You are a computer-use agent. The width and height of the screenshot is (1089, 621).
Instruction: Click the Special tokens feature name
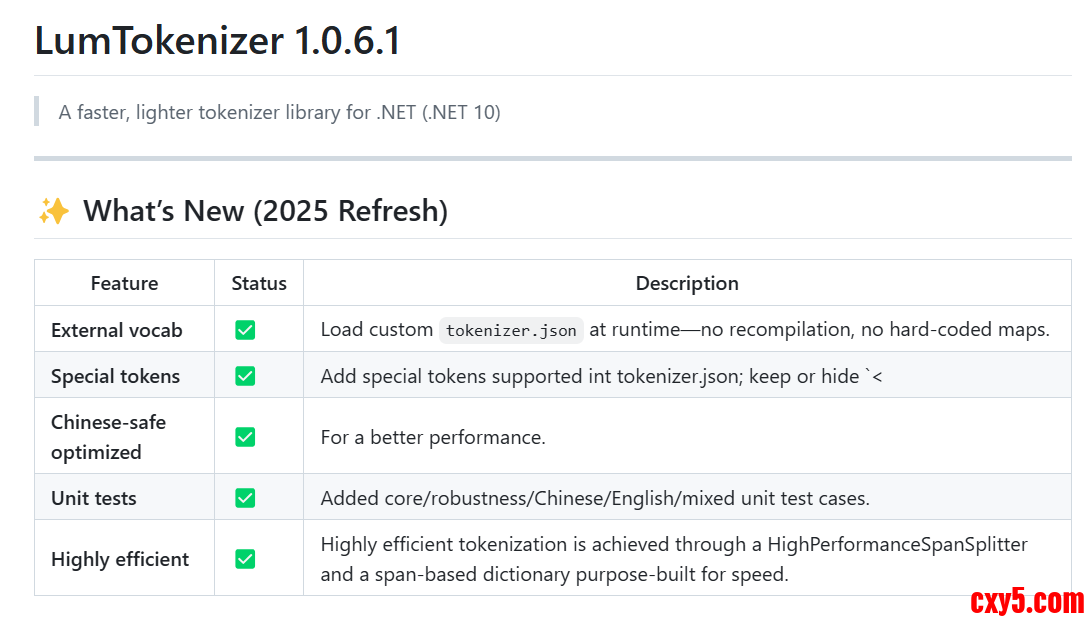[115, 376]
